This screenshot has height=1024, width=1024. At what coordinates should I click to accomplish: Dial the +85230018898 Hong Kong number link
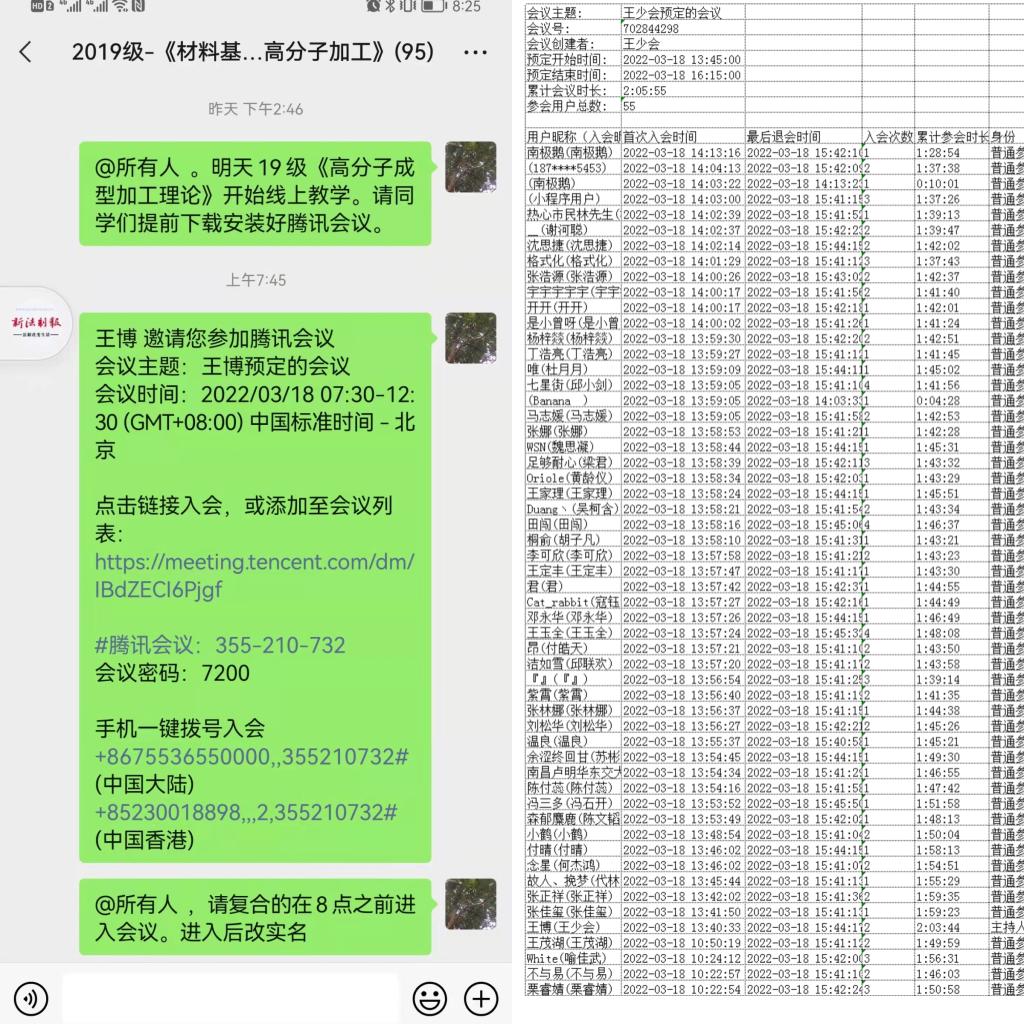pyautogui.click(x=246, y=812)
